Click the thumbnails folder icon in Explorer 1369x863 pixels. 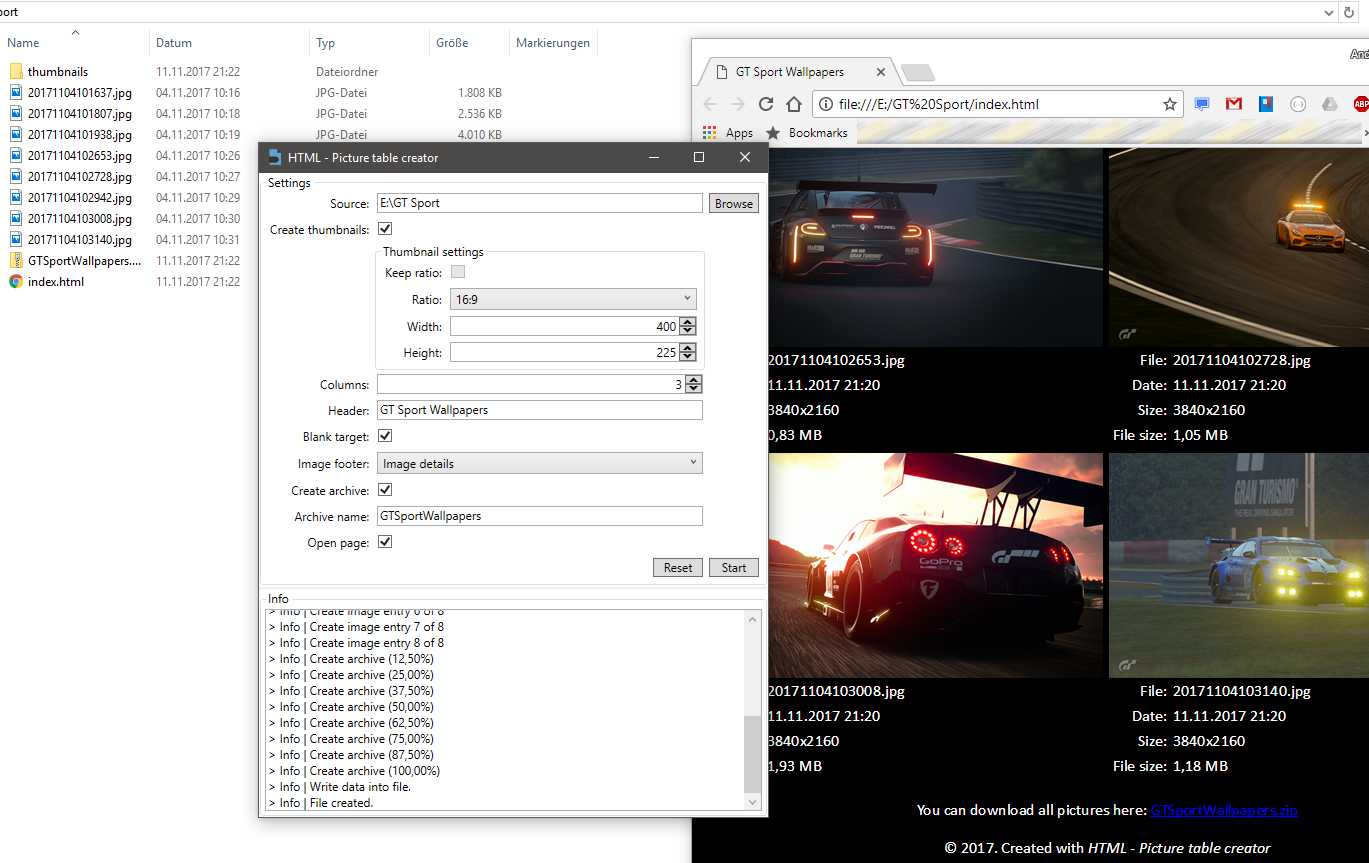click(16, 72)
